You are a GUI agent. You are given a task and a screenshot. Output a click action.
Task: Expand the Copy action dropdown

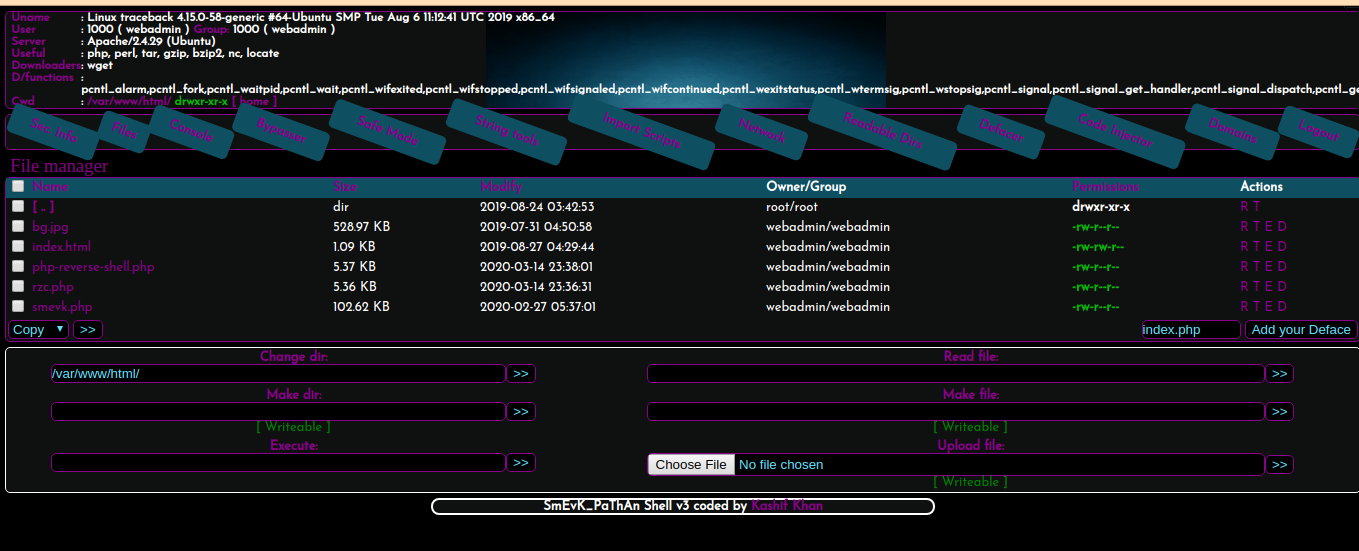click(39, 329)
